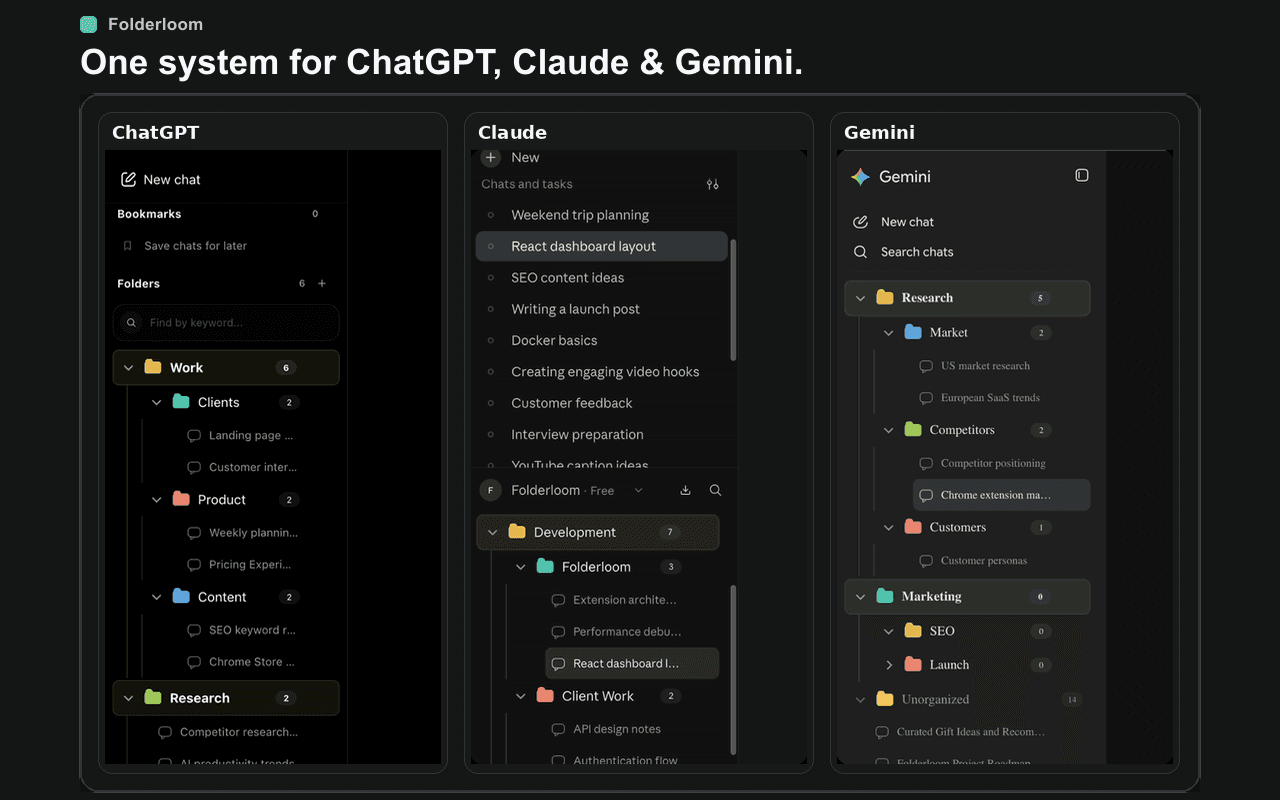Collapse the Customers folder chevron

[x=888, y=528]
